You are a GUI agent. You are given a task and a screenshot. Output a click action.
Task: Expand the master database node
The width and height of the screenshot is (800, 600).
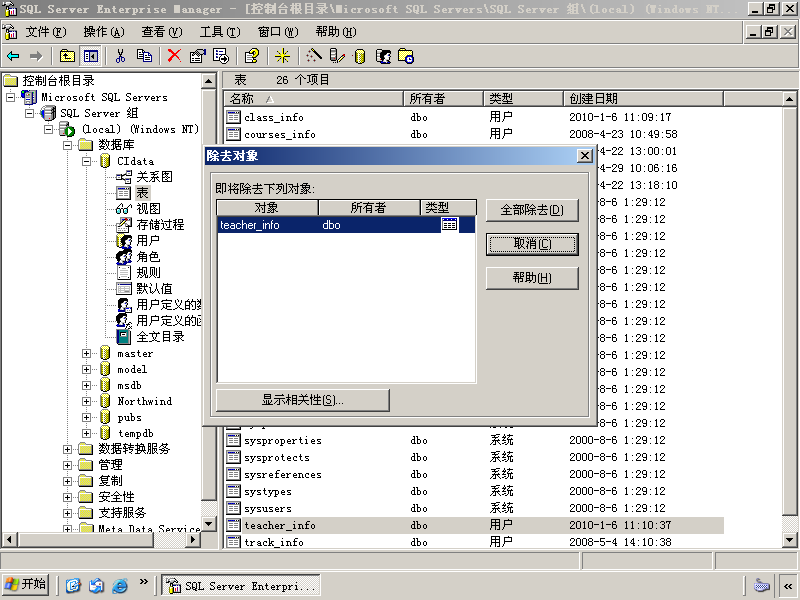pos(86,353)
